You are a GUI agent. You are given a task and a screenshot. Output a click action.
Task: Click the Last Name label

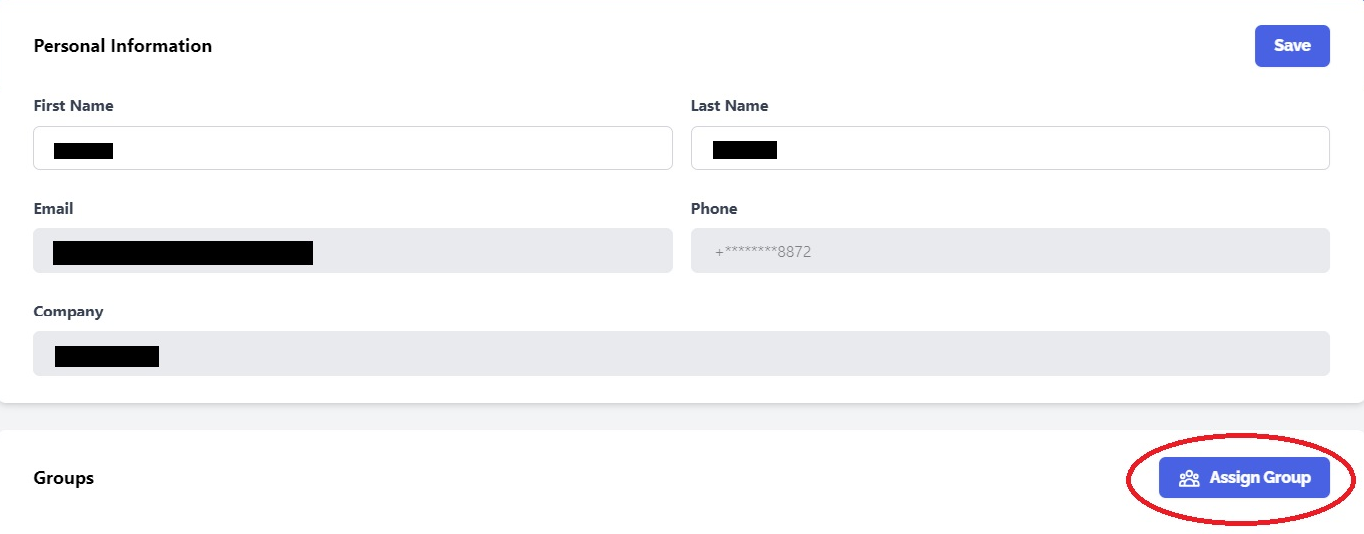pos(730,106)
